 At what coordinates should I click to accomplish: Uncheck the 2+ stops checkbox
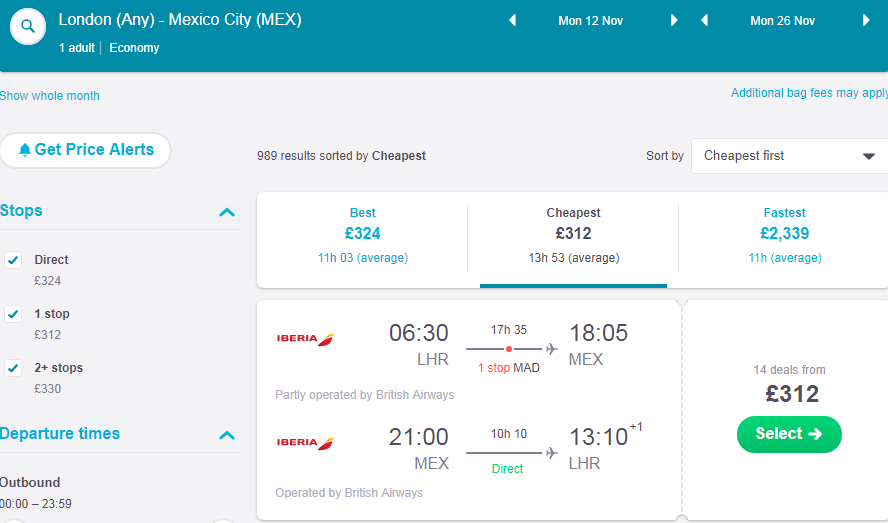[13, 368]
